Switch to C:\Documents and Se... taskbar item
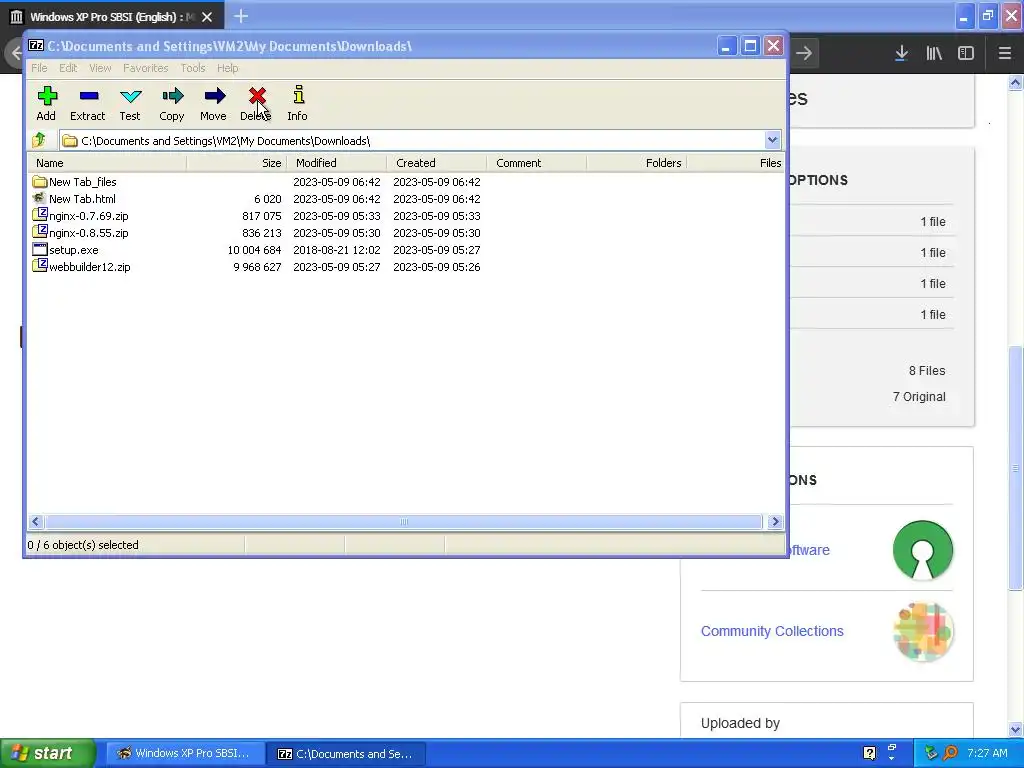 tap(346, 753)
